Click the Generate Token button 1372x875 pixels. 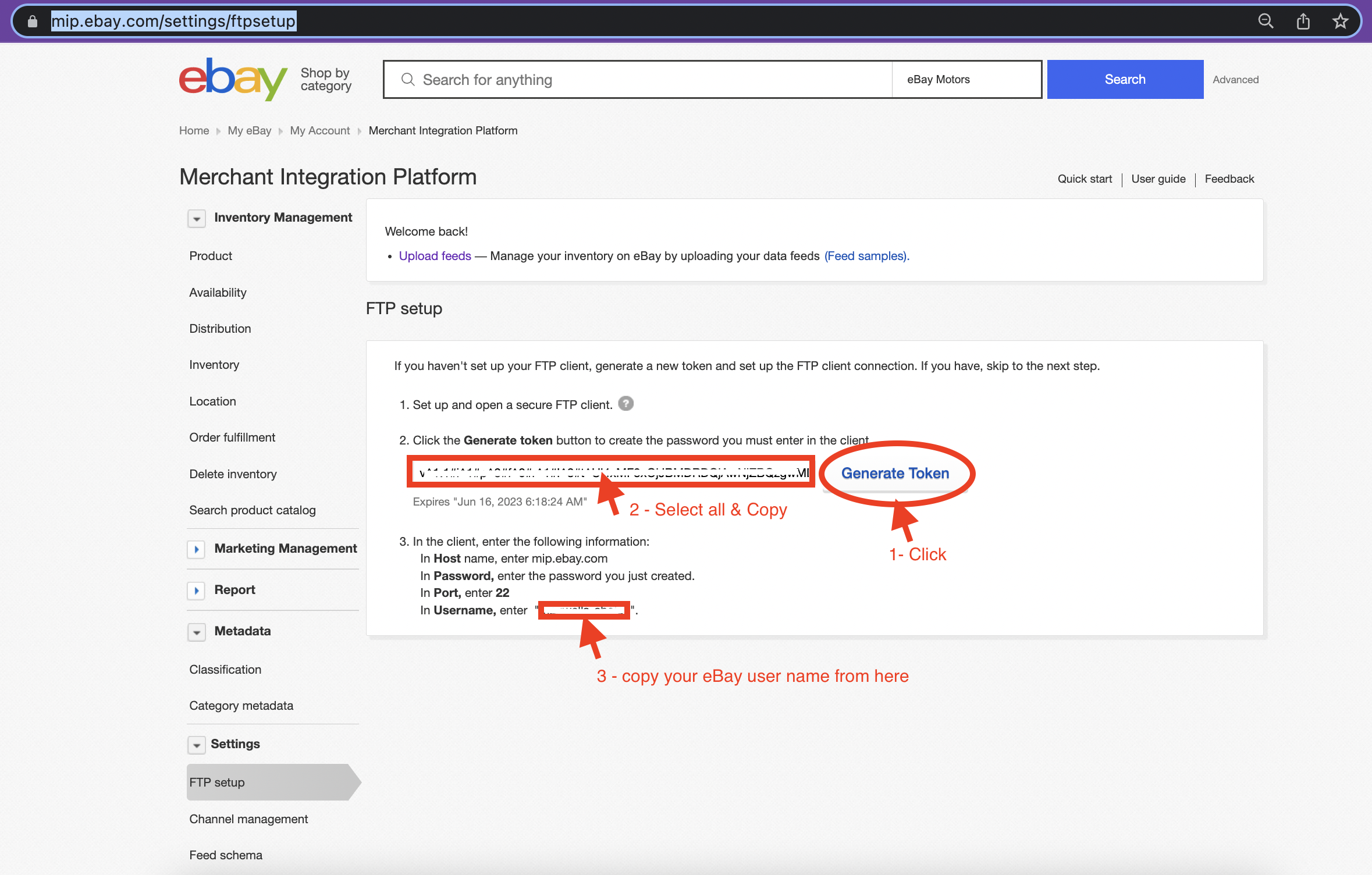coord(895,474)
